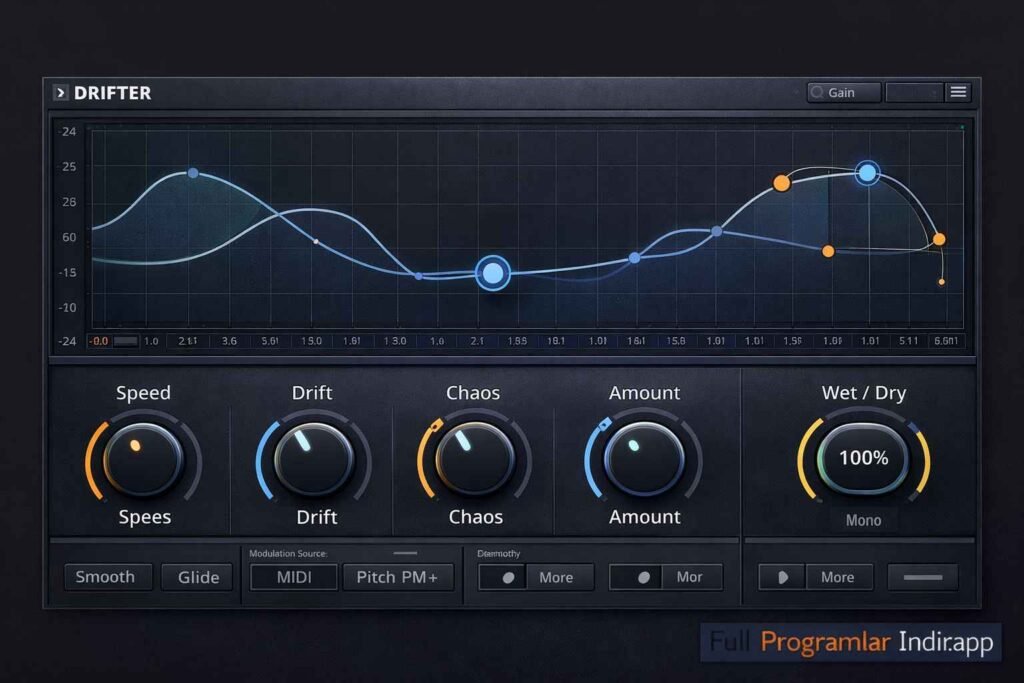Click the play icon beside right More button
The image size is (1024, 683).
[x=782, y=577]
